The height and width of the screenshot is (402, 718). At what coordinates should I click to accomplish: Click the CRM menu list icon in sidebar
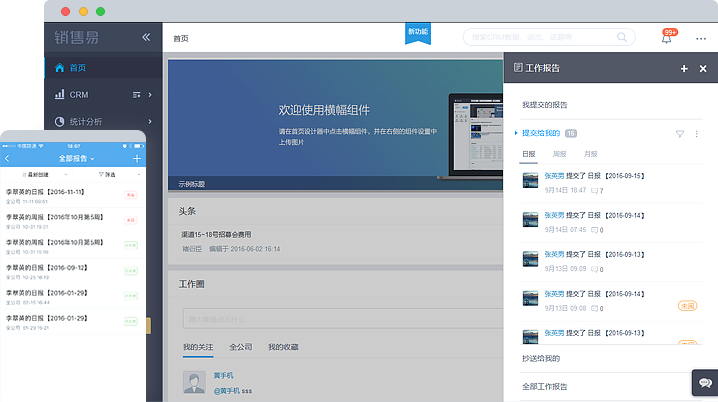(x=135, y=94)
